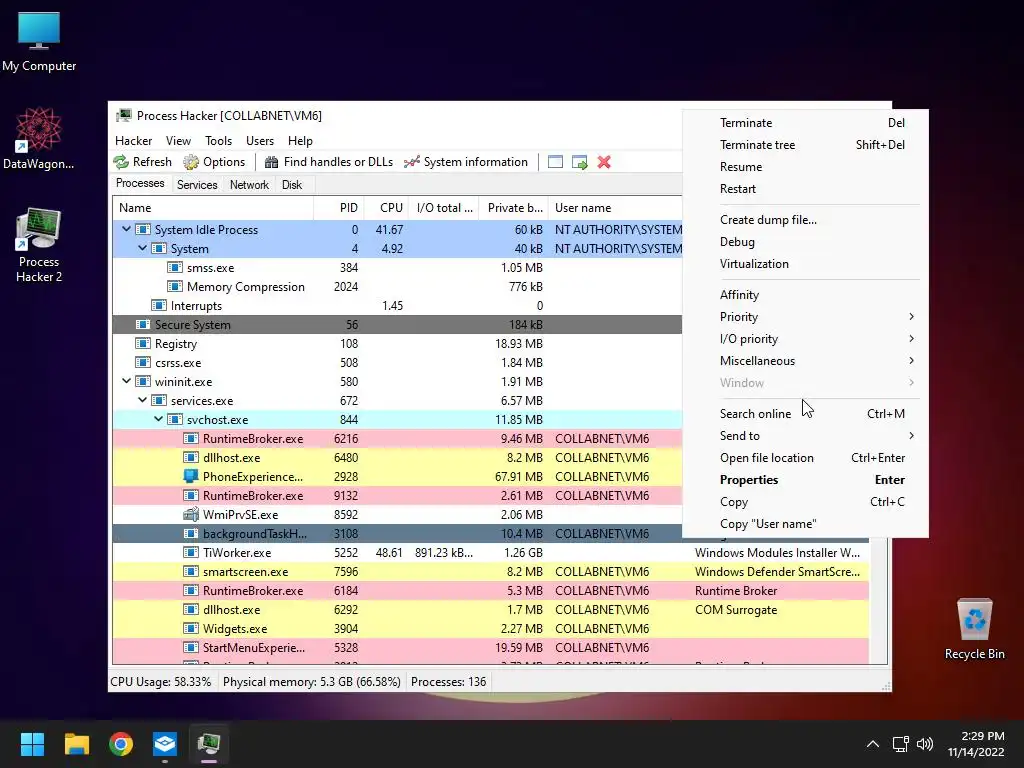Collapse the svchost.exe tree node
Screen dimensions: 1024x768
[159, 419]
